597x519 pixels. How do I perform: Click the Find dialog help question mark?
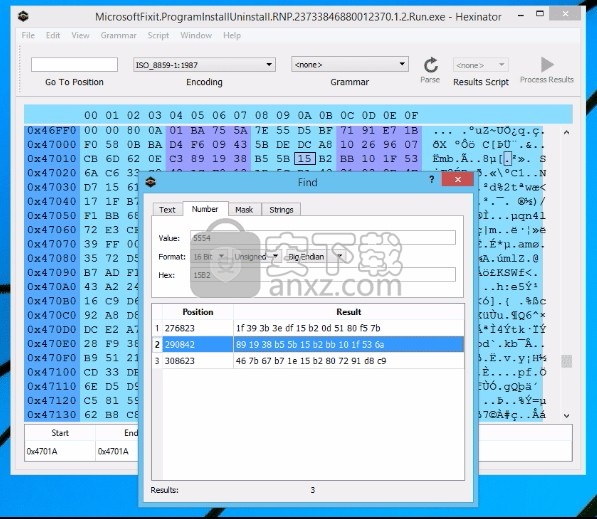(432, 179)
